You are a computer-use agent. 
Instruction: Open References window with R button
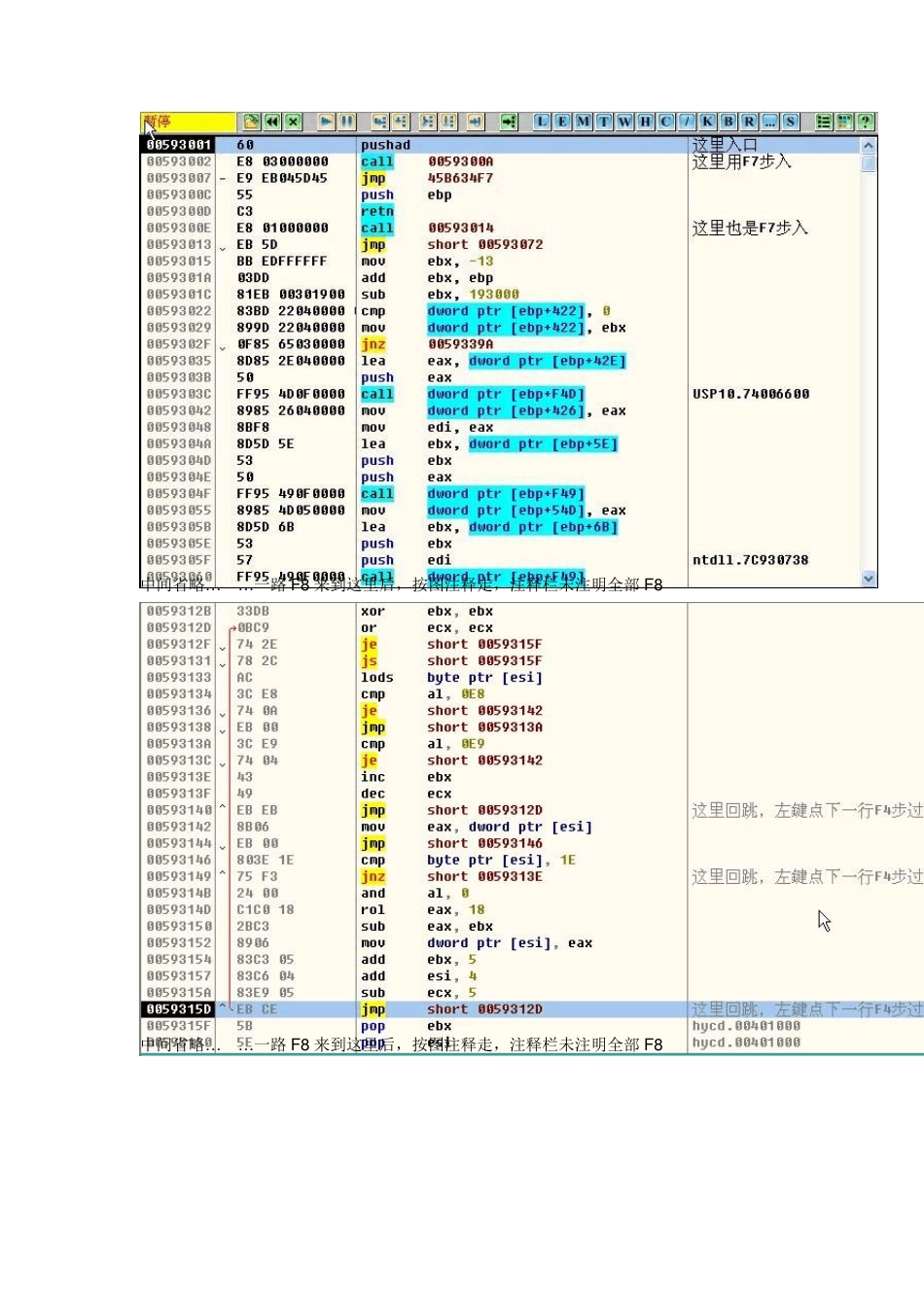749,122
